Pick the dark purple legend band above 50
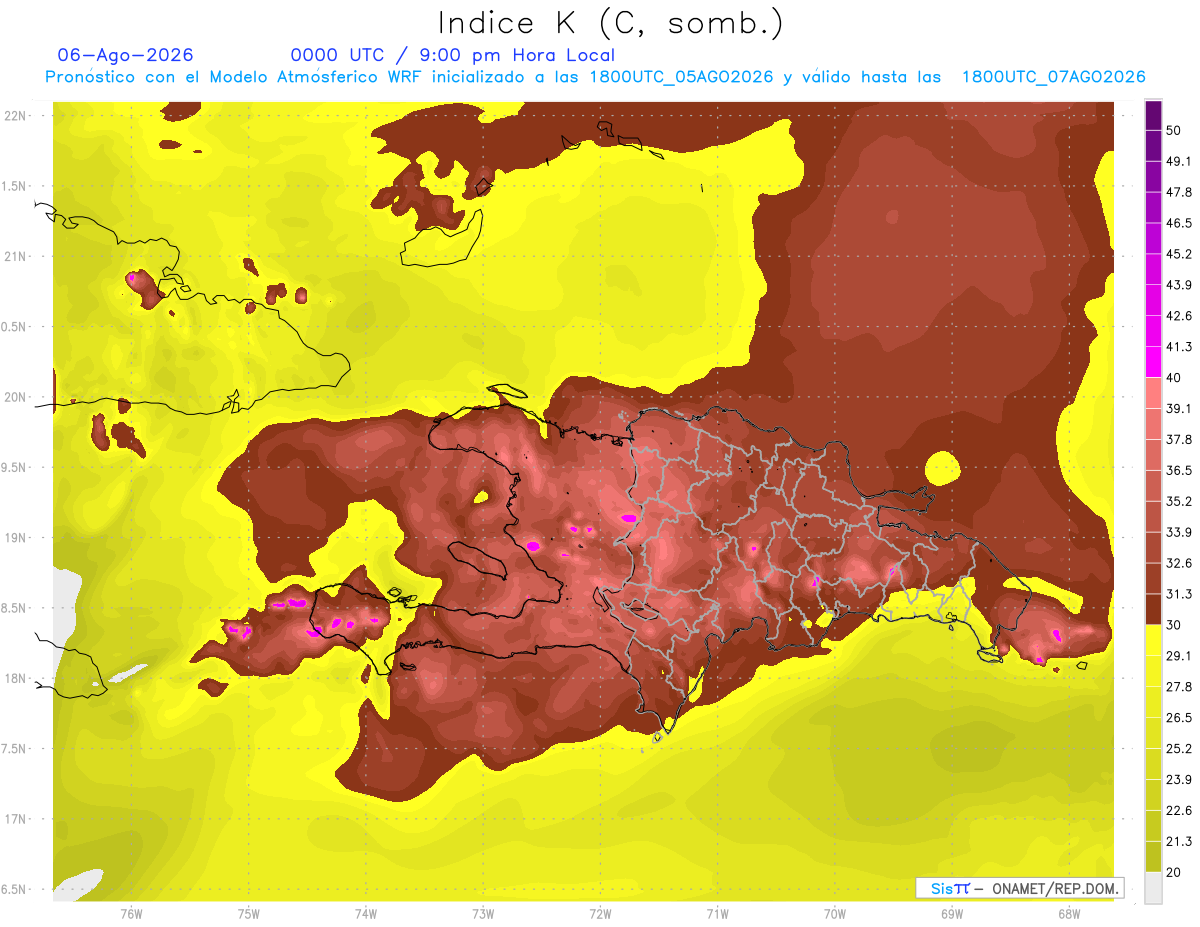 coord(1153,115)
